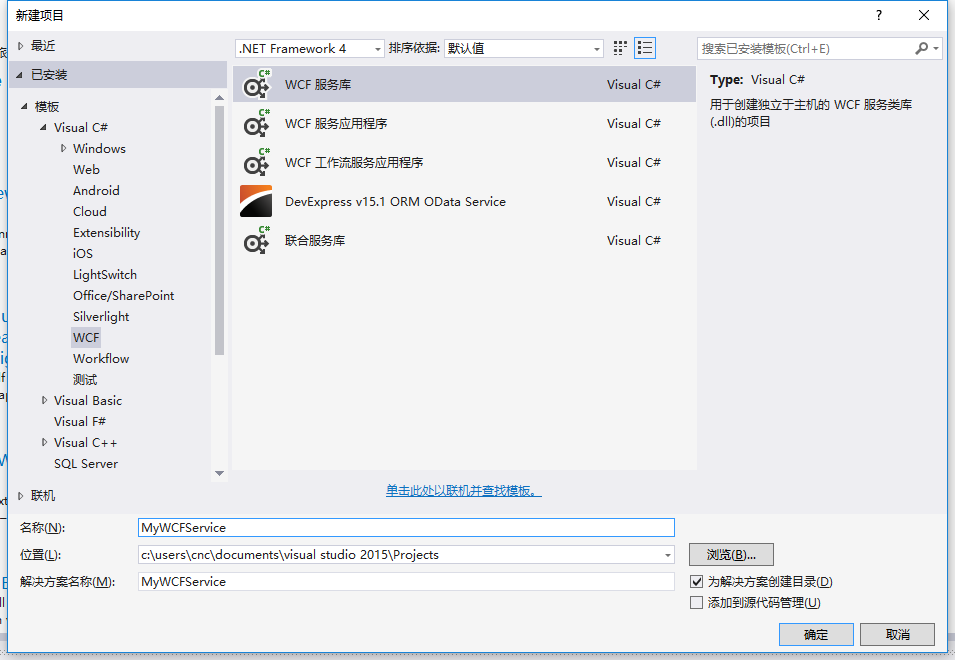Select LightSwitch in template tree
955x660 pixels.
tap(105, 275)
